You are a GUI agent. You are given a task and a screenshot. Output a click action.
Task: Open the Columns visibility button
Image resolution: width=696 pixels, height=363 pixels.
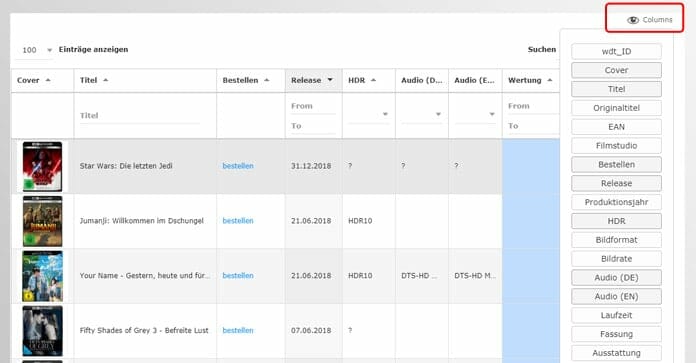649,20
